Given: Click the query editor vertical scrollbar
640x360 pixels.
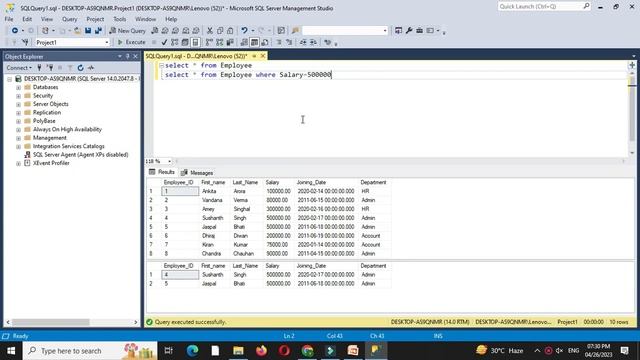Looking at the screenshot, I should pos(632,109).
